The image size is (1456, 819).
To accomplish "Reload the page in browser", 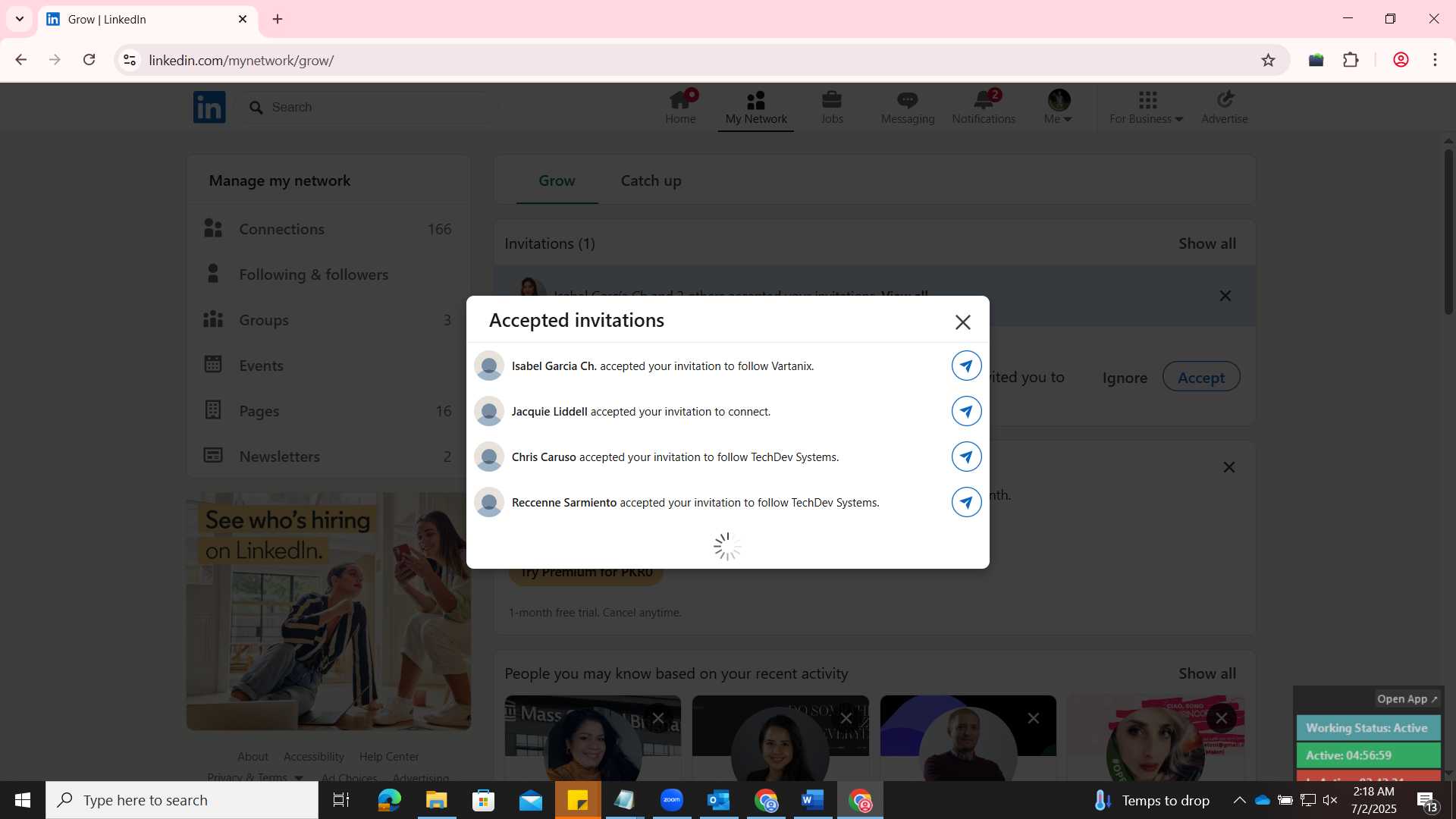I will point(89,60).
